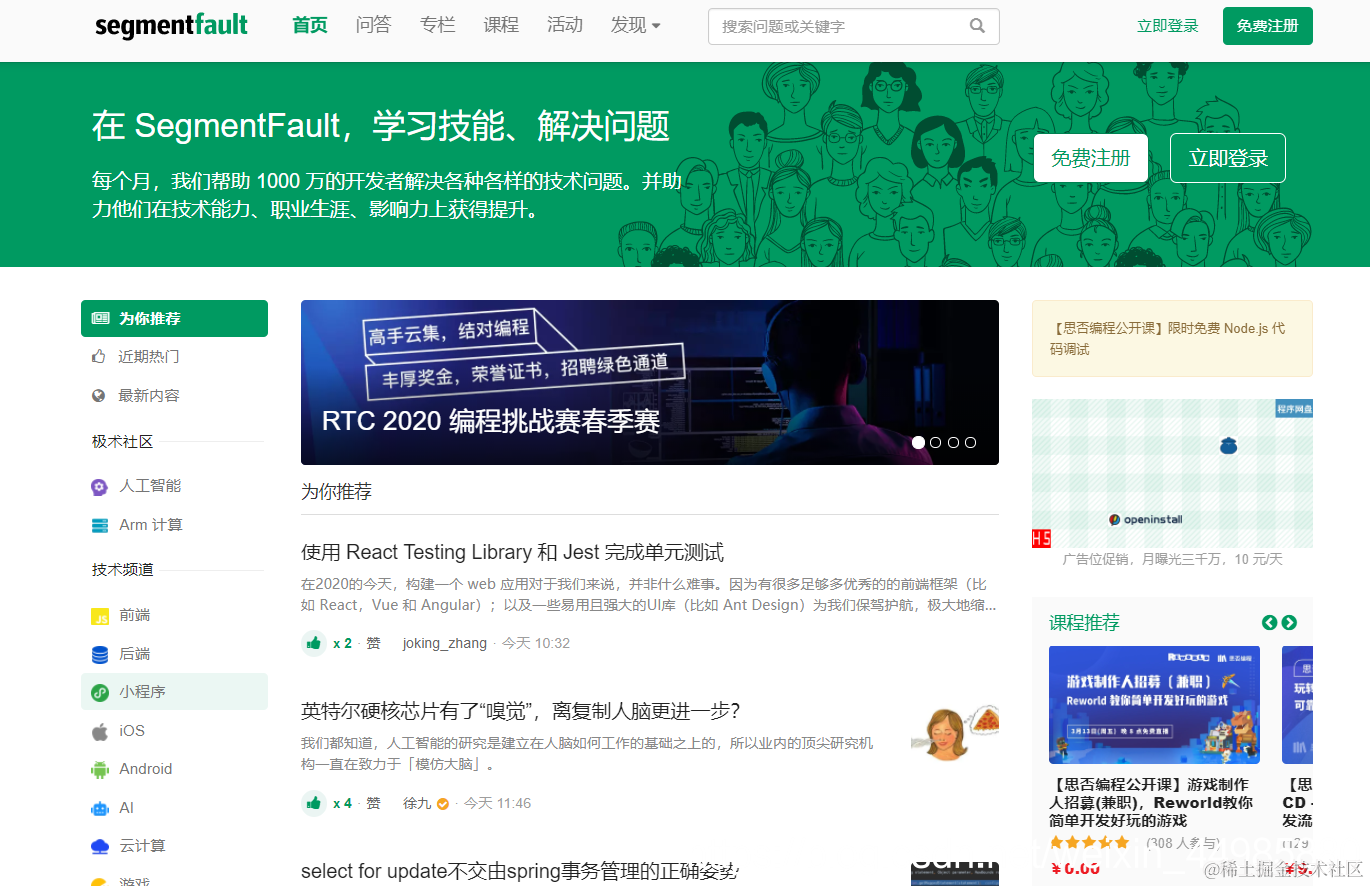1370x886 pixels.
Task: Click the Android robot channel icon
Action: coord(98,768)
